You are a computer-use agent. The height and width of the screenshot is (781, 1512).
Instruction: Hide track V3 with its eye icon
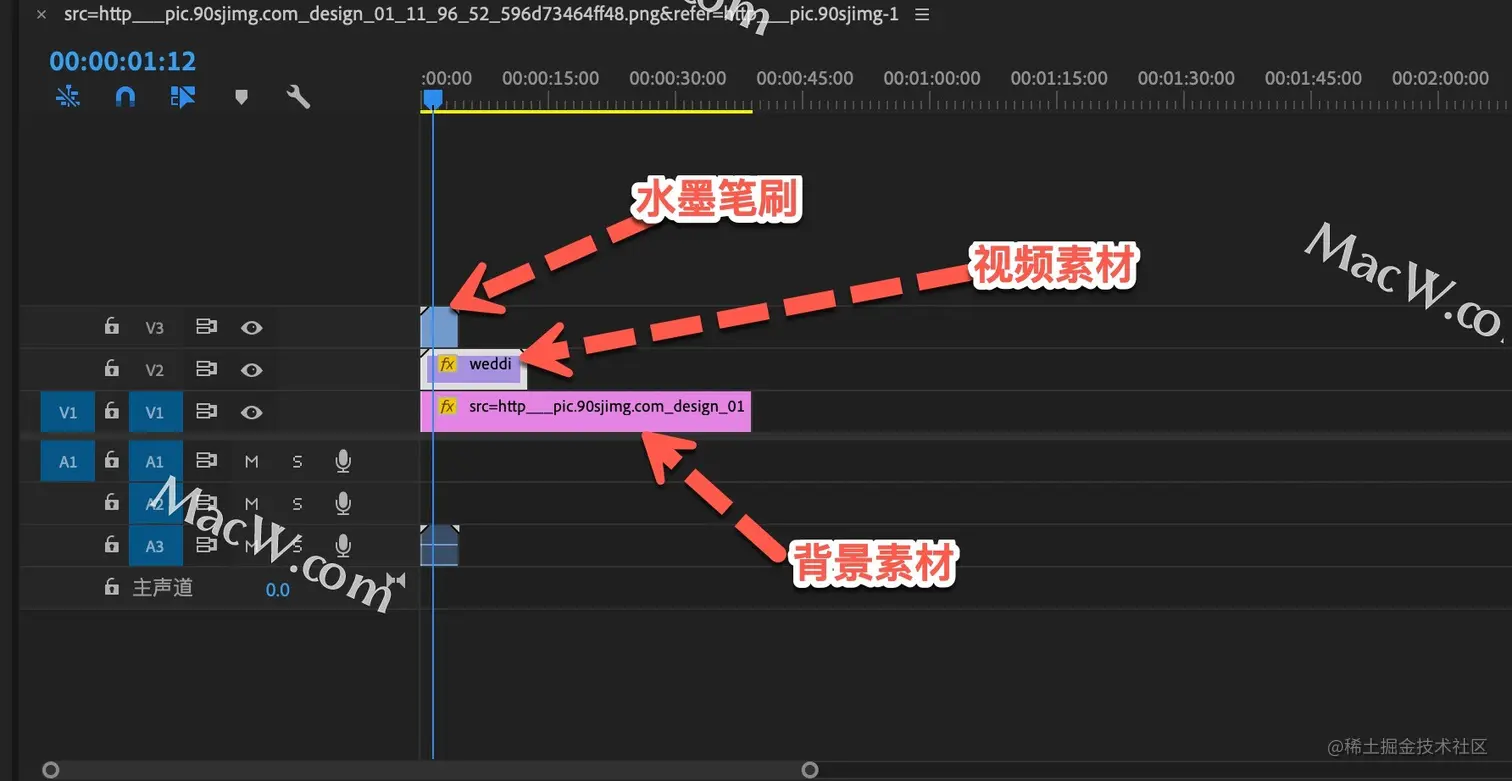(x=252, y=327)
